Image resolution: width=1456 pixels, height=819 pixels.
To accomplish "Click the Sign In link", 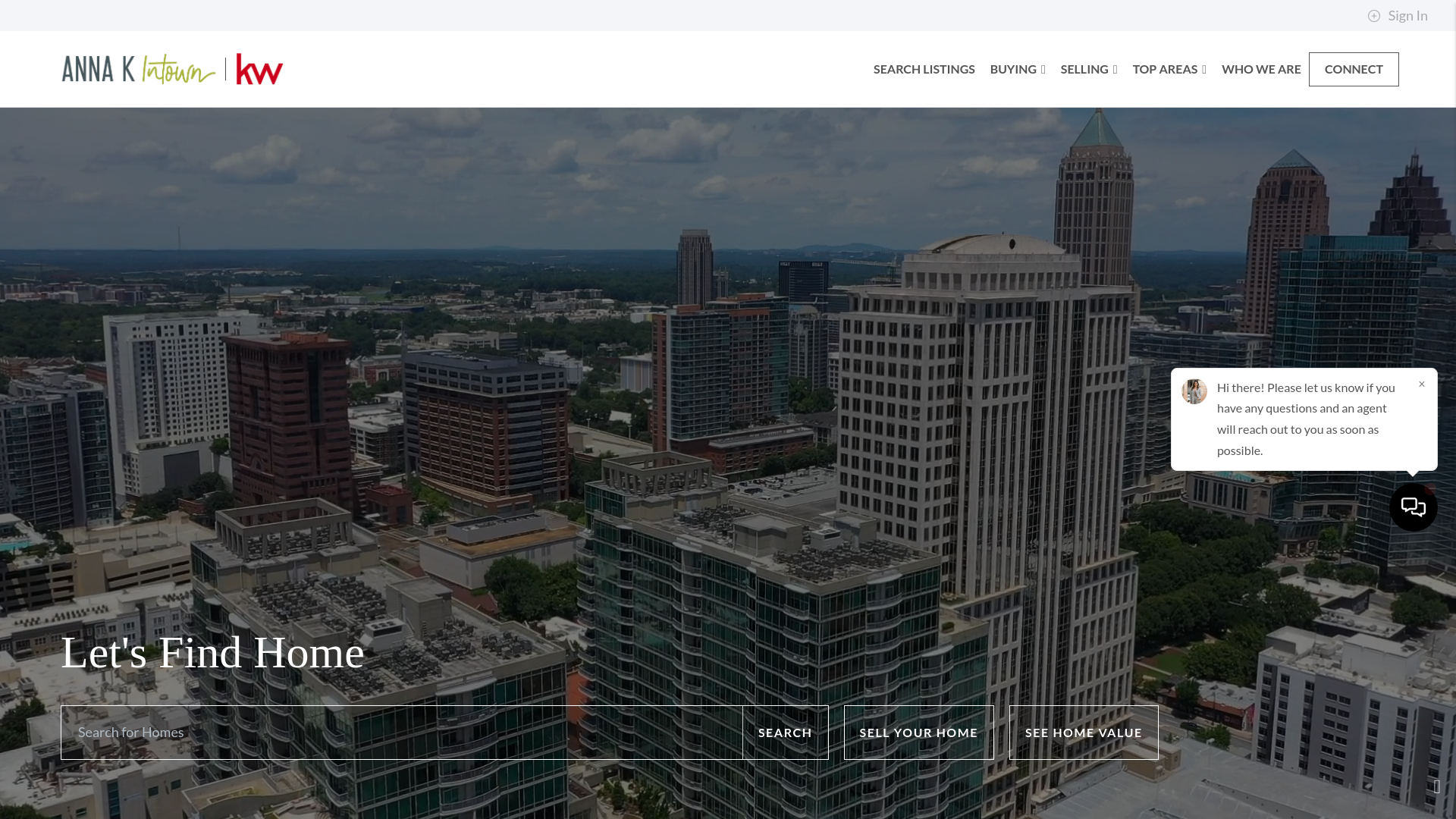I will click(1407, 16).
